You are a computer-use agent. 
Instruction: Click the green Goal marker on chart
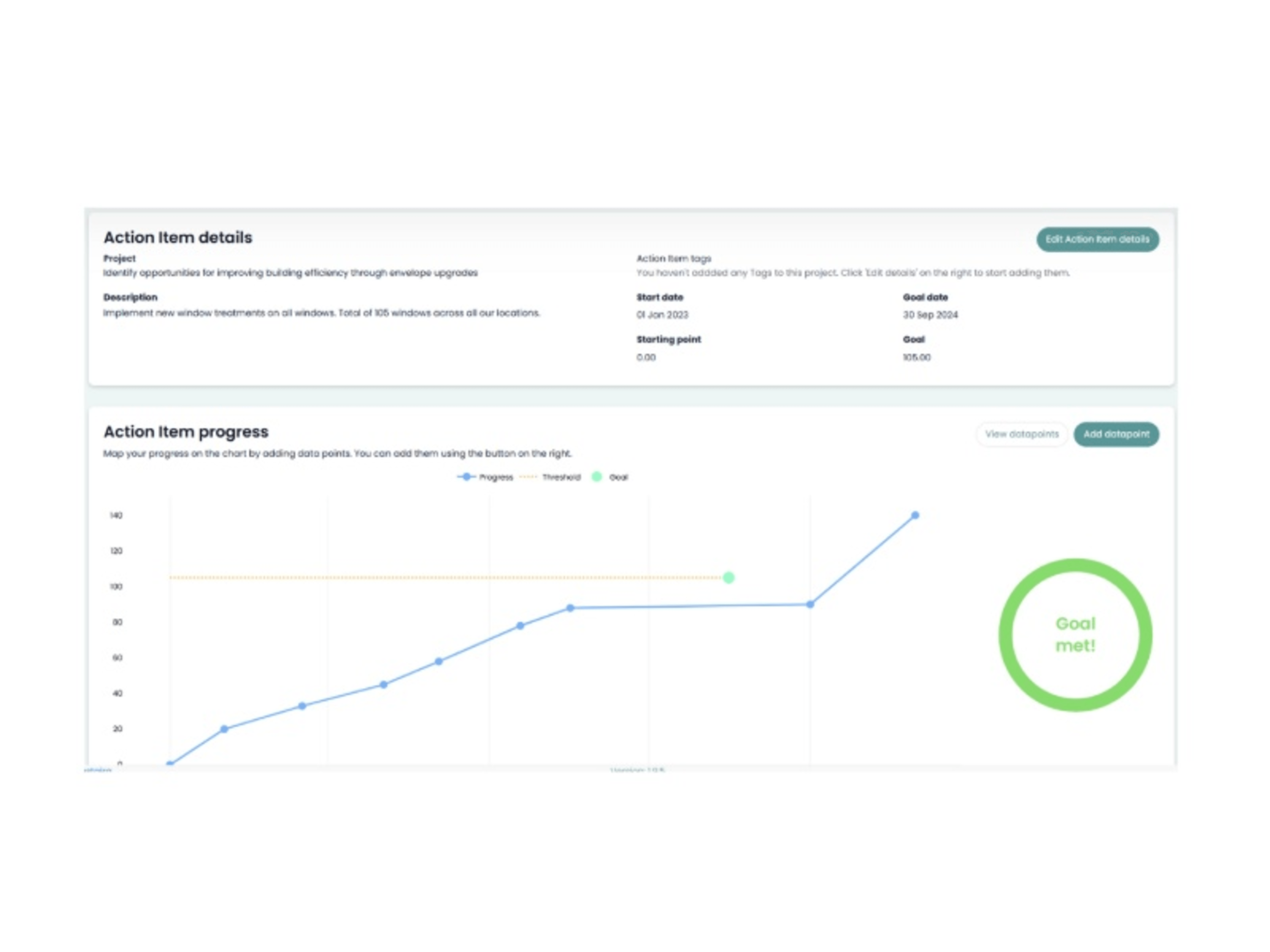coord(728,577)
